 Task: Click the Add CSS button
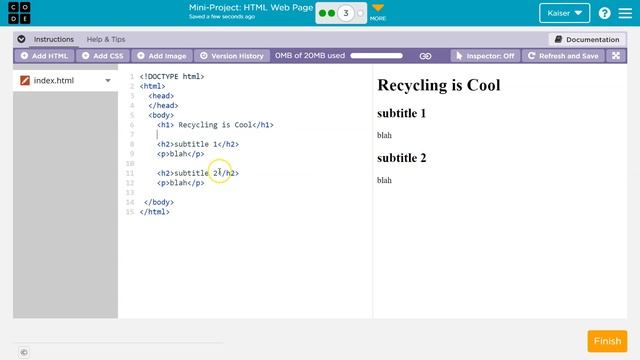coord(102,56)
